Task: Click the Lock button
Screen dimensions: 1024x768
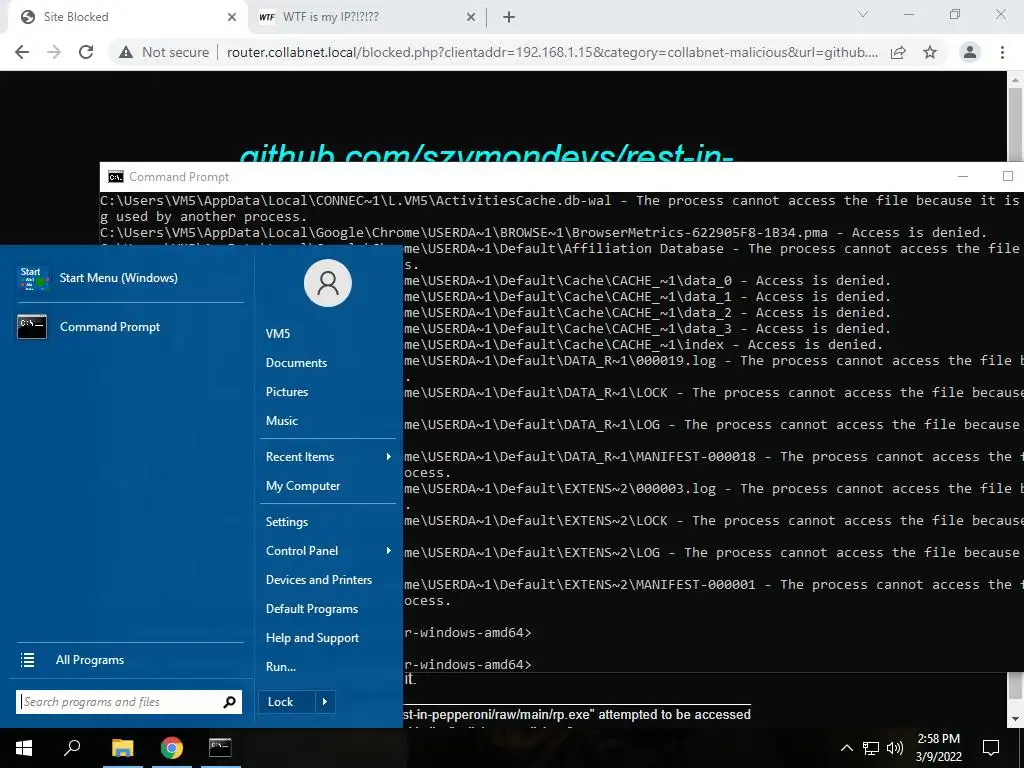Action: 286,702
